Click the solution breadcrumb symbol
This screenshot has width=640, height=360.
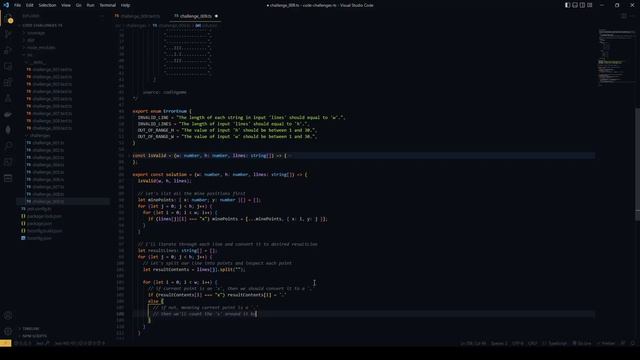pos(206,25)
